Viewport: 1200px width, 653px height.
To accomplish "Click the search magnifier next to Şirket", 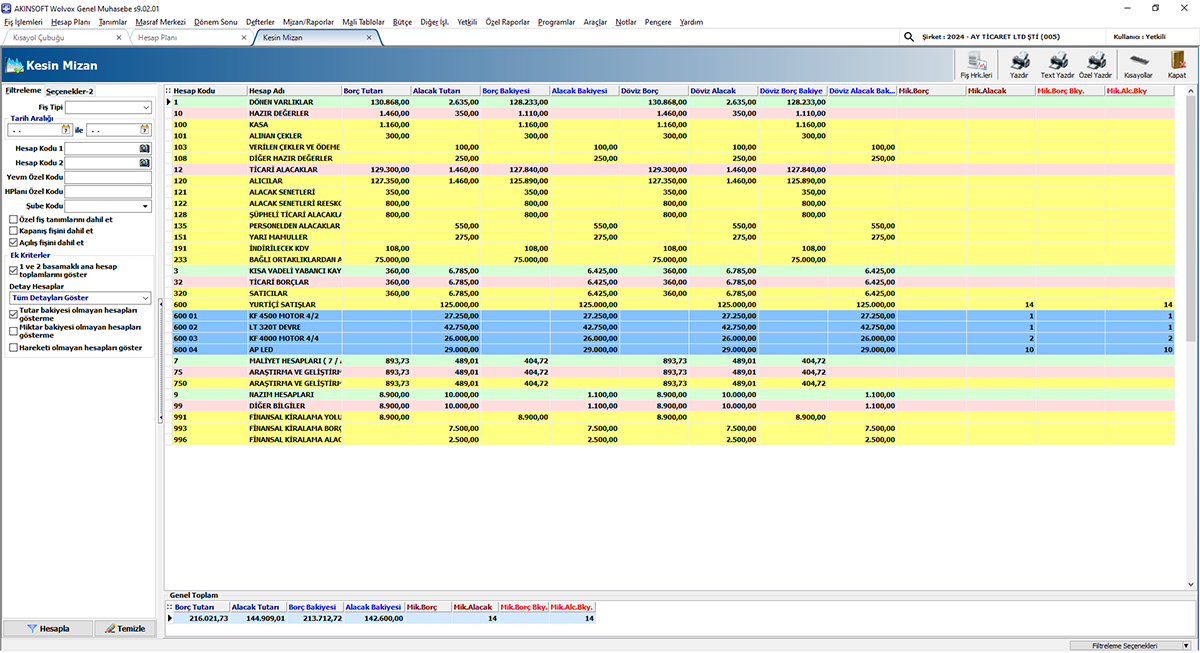I will coord(909,37).
